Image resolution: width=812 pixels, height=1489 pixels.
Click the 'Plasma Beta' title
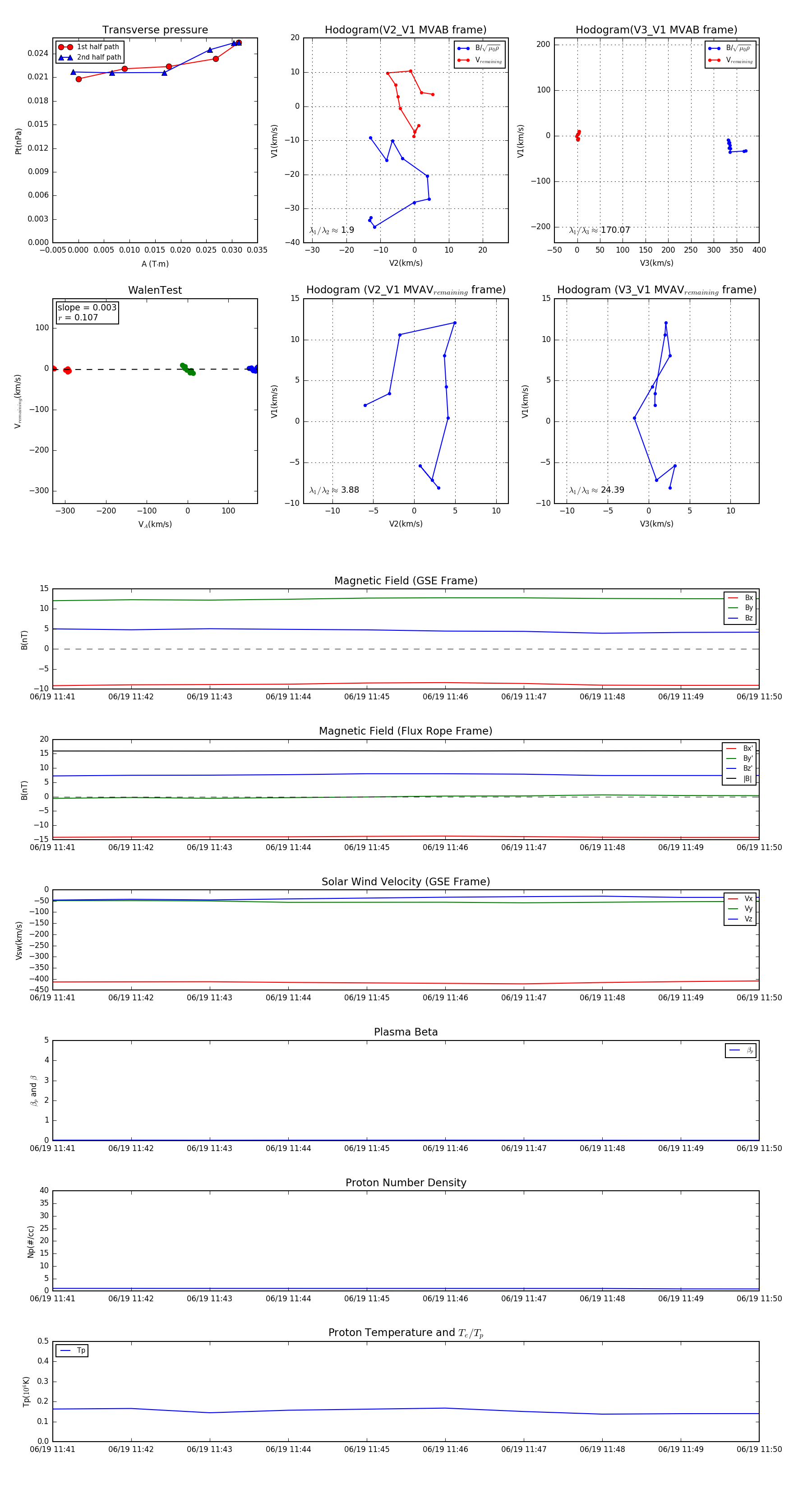coord(406,1032)
